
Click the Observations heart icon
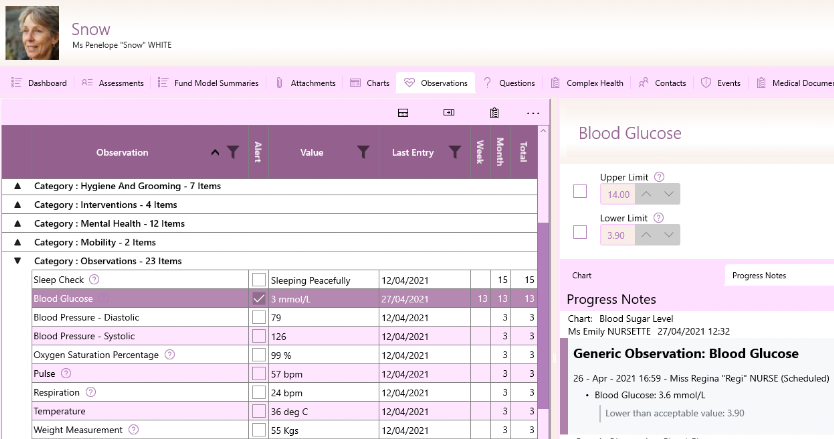click(x=409, y=82)
